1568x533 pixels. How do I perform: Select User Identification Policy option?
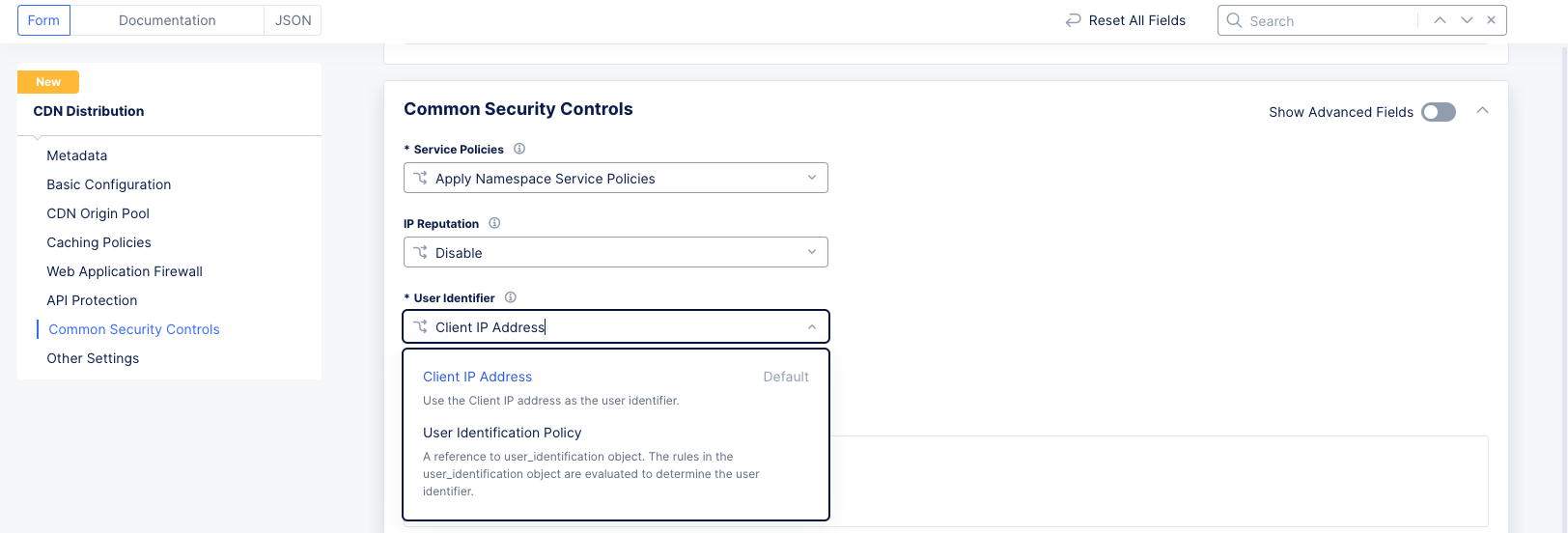pyautogui.click(x=502, y=433)
